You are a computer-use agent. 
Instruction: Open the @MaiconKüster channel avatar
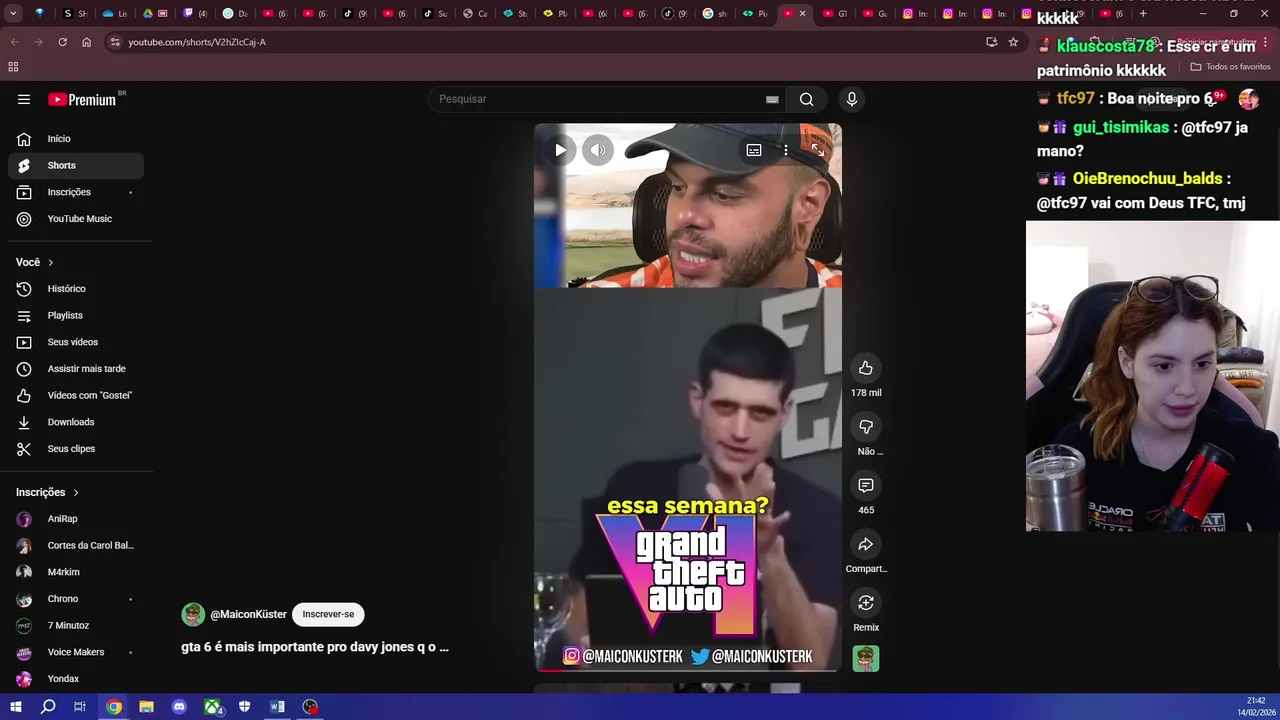193,614
